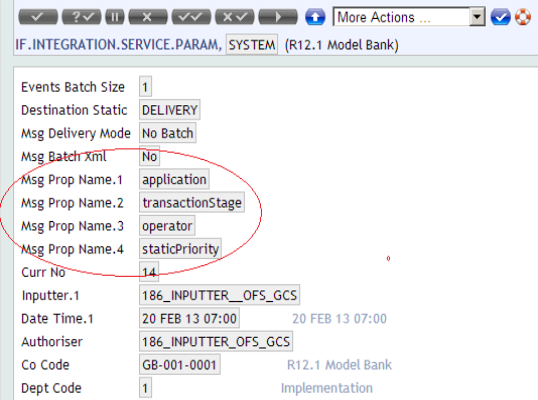Open the lifebuoy help icon
The height and width of the screenshot is (400, 538).
523,17
